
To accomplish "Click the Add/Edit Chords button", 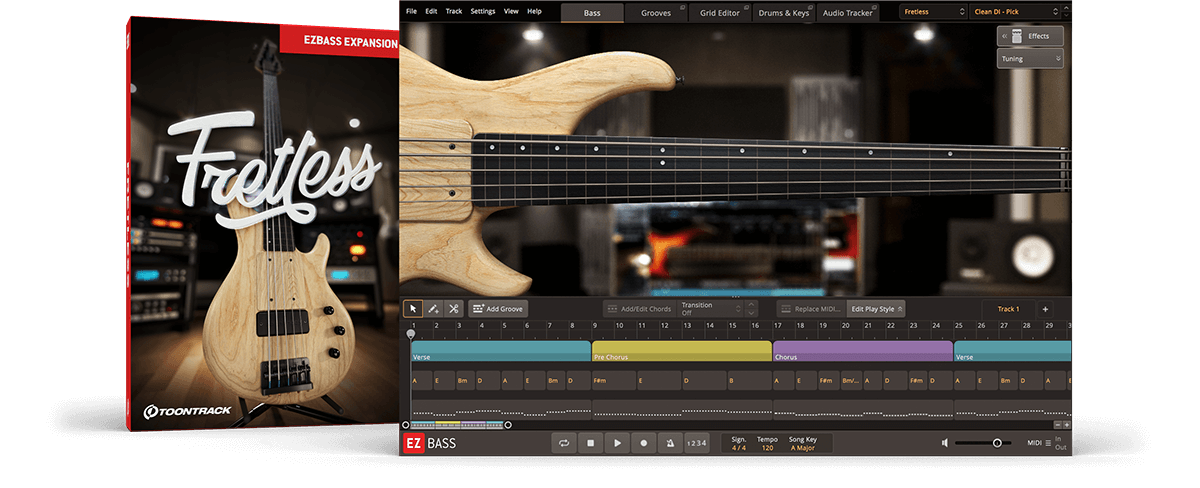I will pyautogui.click(x=639, y=309).
